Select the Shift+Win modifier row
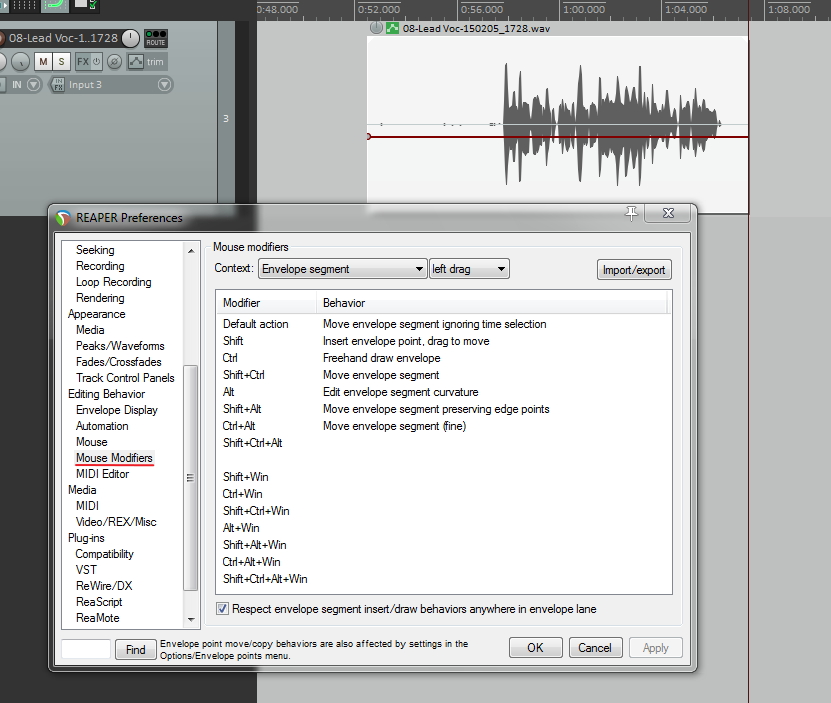Viewport: 831px width, 703px height. pos(443,477)
